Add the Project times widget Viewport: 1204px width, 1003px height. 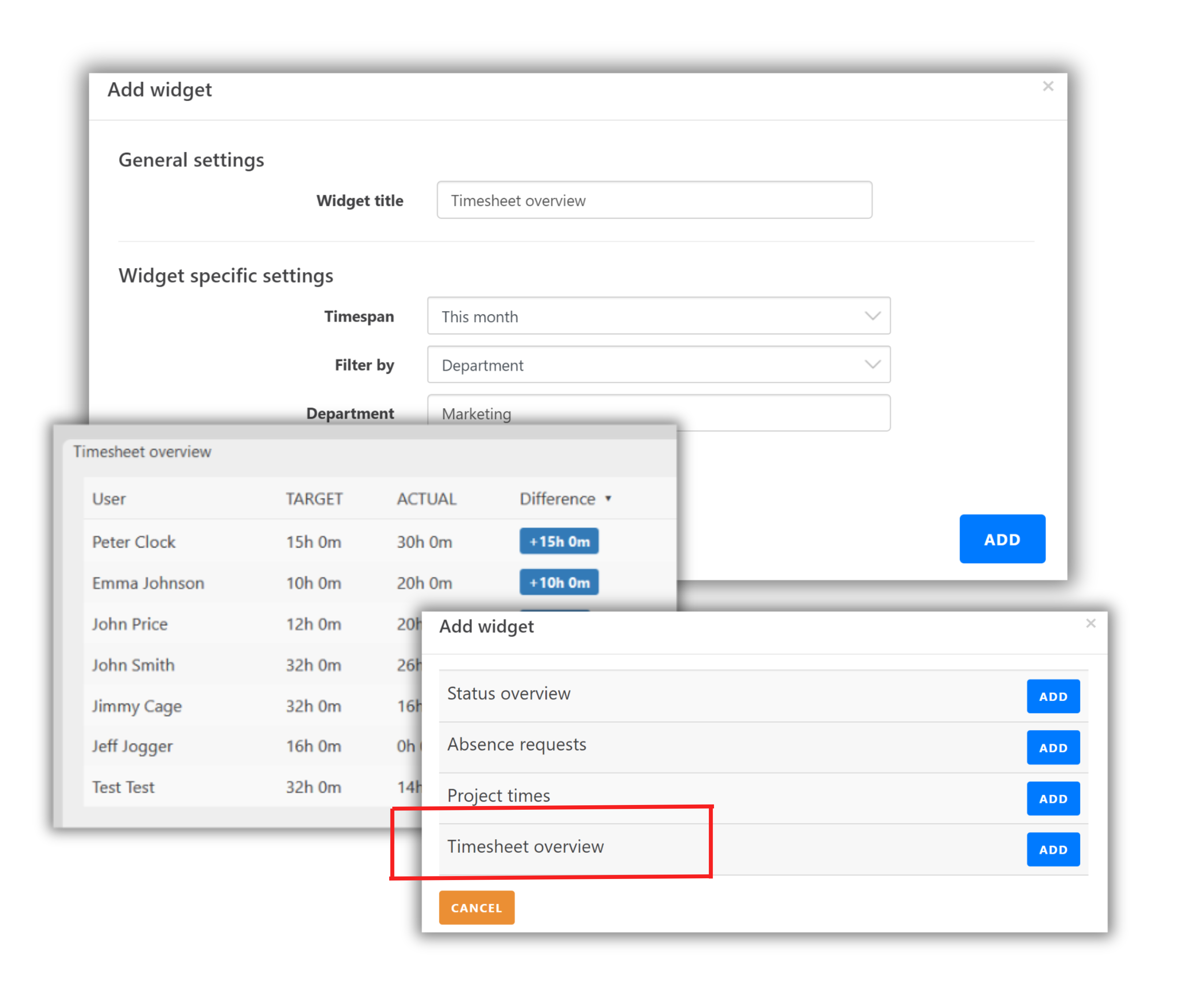click(x=1053, y=798)
